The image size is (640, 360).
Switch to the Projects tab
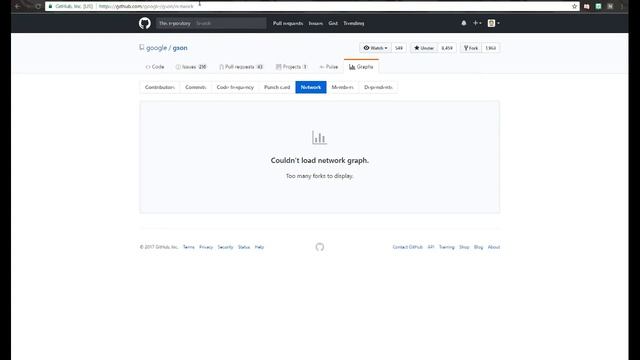pos(291,67)
